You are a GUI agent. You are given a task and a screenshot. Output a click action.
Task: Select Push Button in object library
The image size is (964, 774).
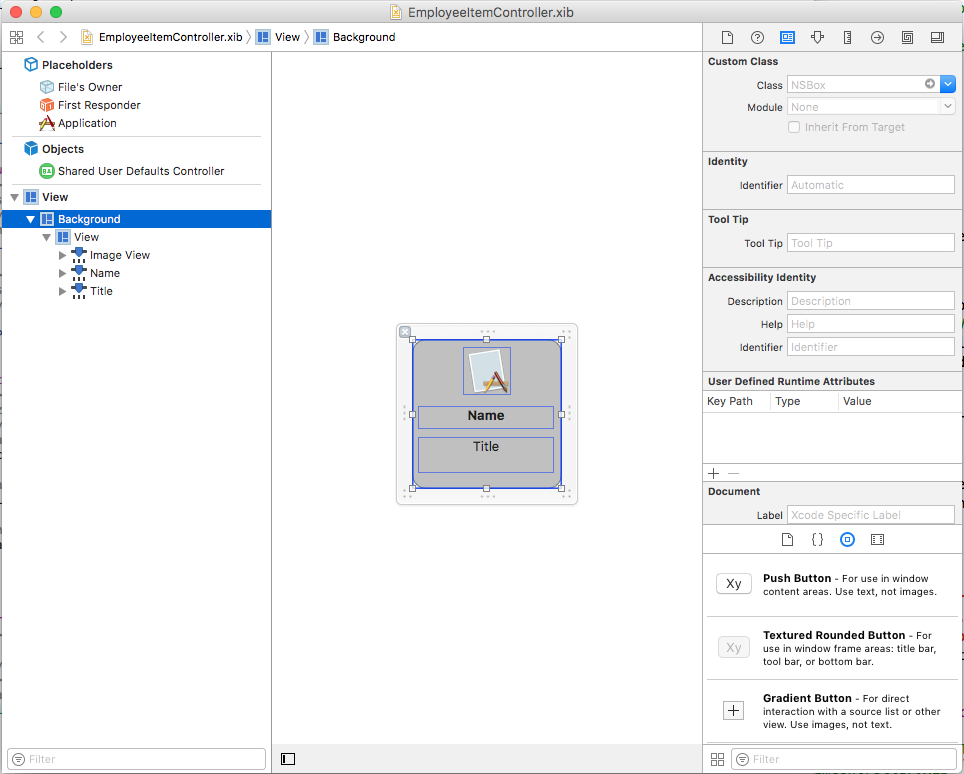833,585
